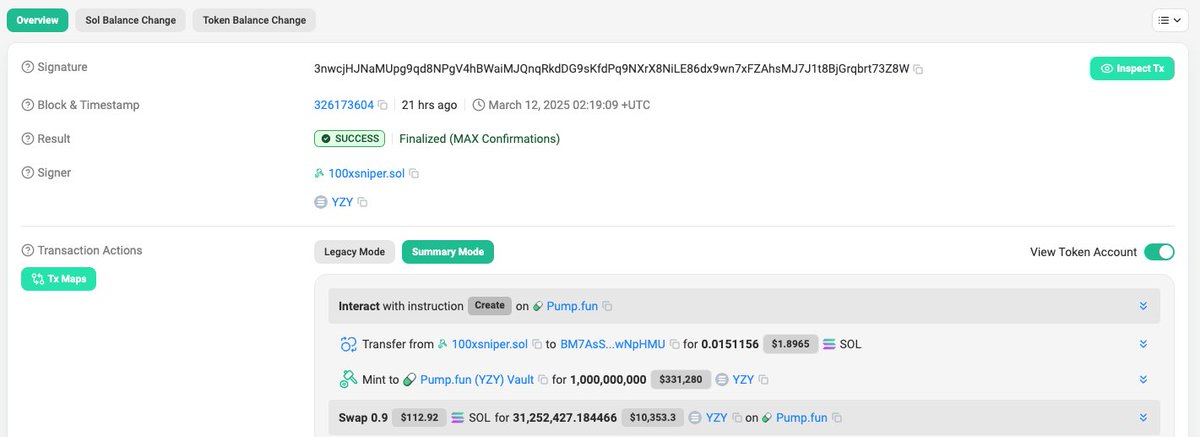Click the Inspect Tx button
This screenshot has height=437, width=1200.
coord(1131,69)
